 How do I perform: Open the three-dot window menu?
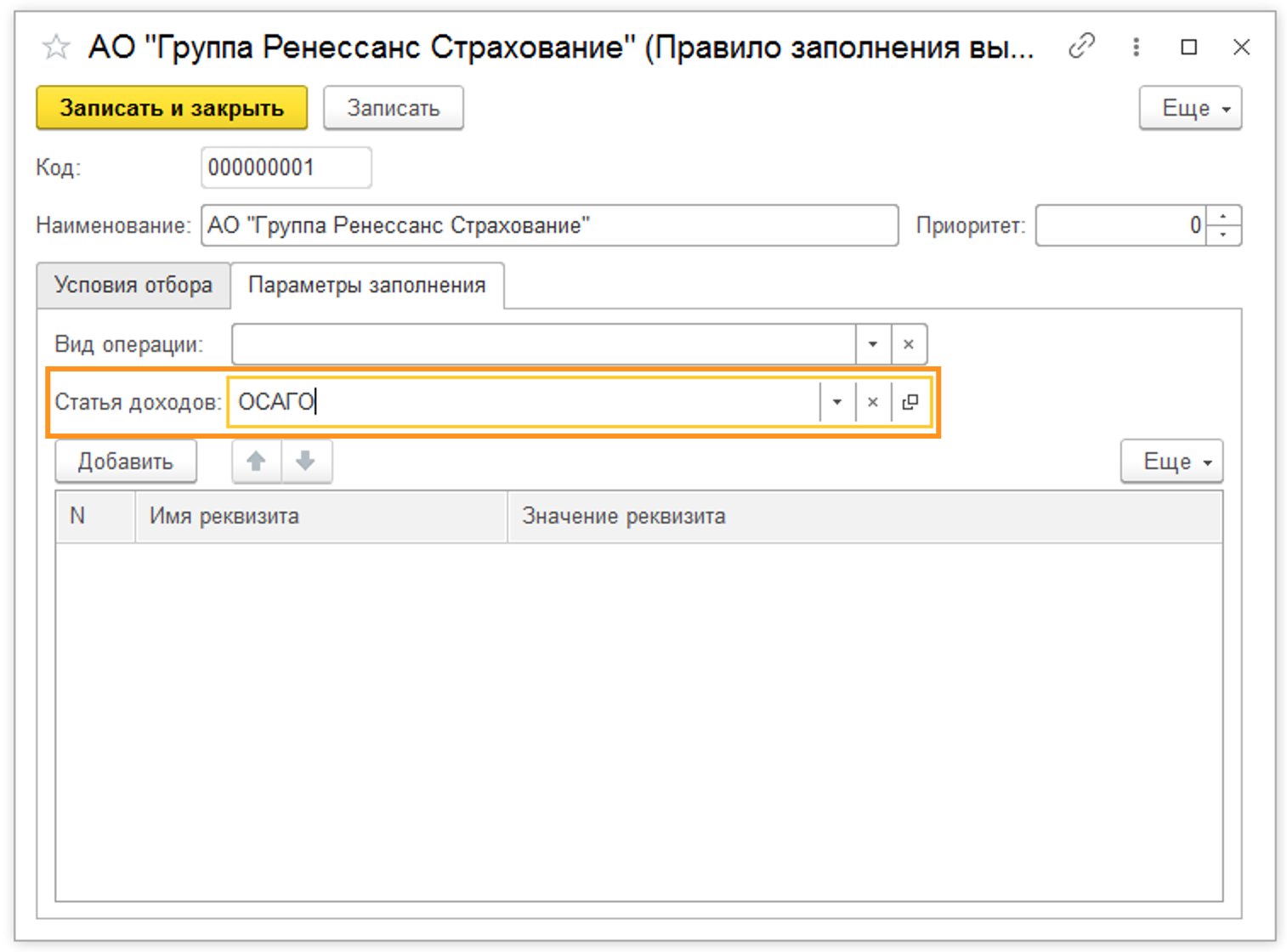pyautogui.click(x=1136, y=47)
